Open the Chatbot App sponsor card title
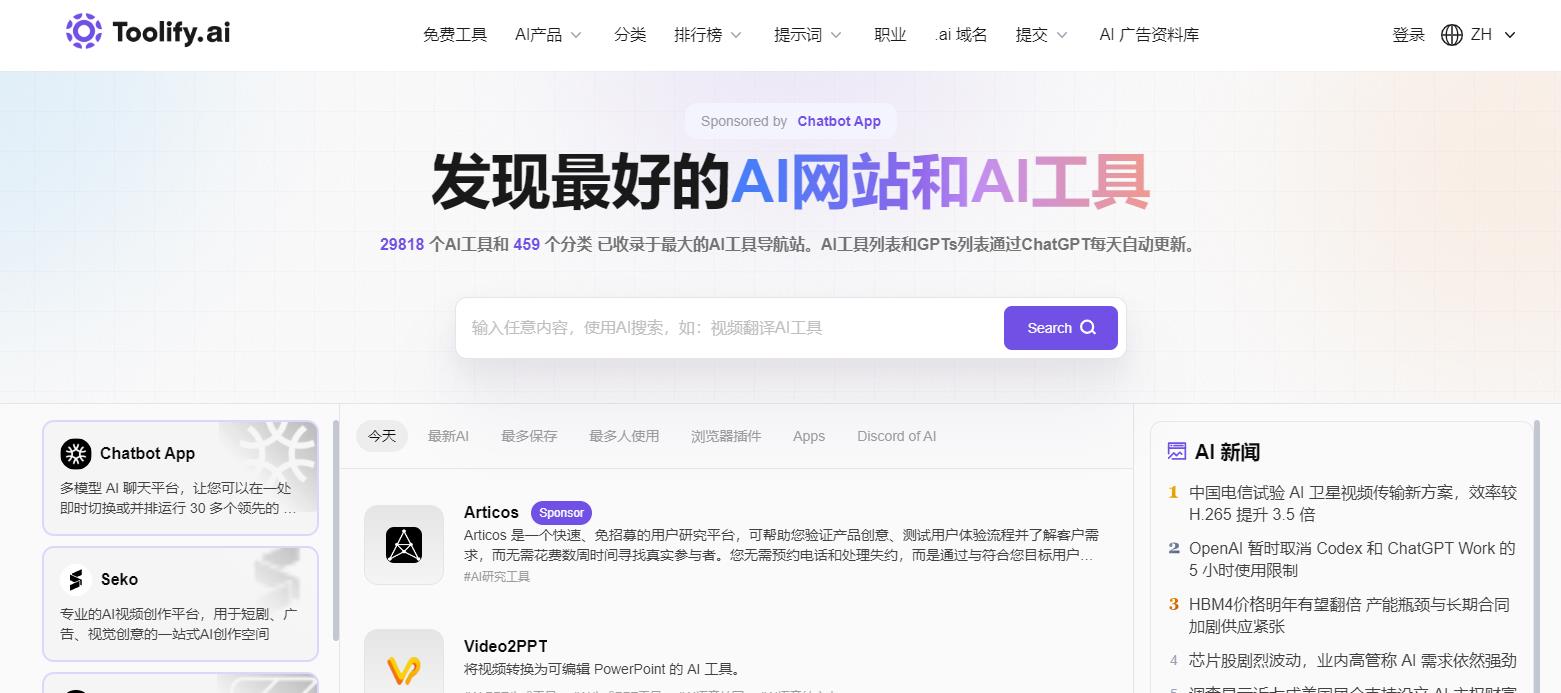The width and height of the screenshot is (1561, 693). coord(148,453)
